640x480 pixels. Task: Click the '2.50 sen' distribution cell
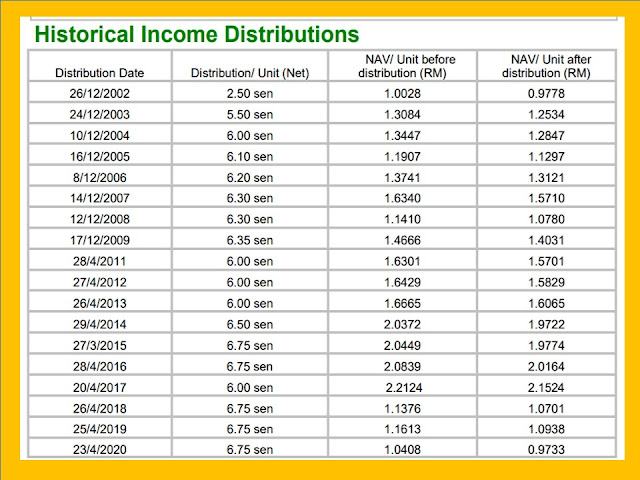pyautogui.click(x=250, y=93)
